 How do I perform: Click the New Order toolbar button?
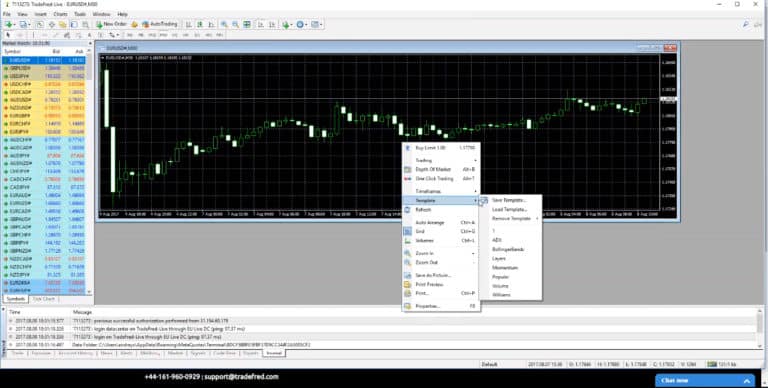point(112,24)
